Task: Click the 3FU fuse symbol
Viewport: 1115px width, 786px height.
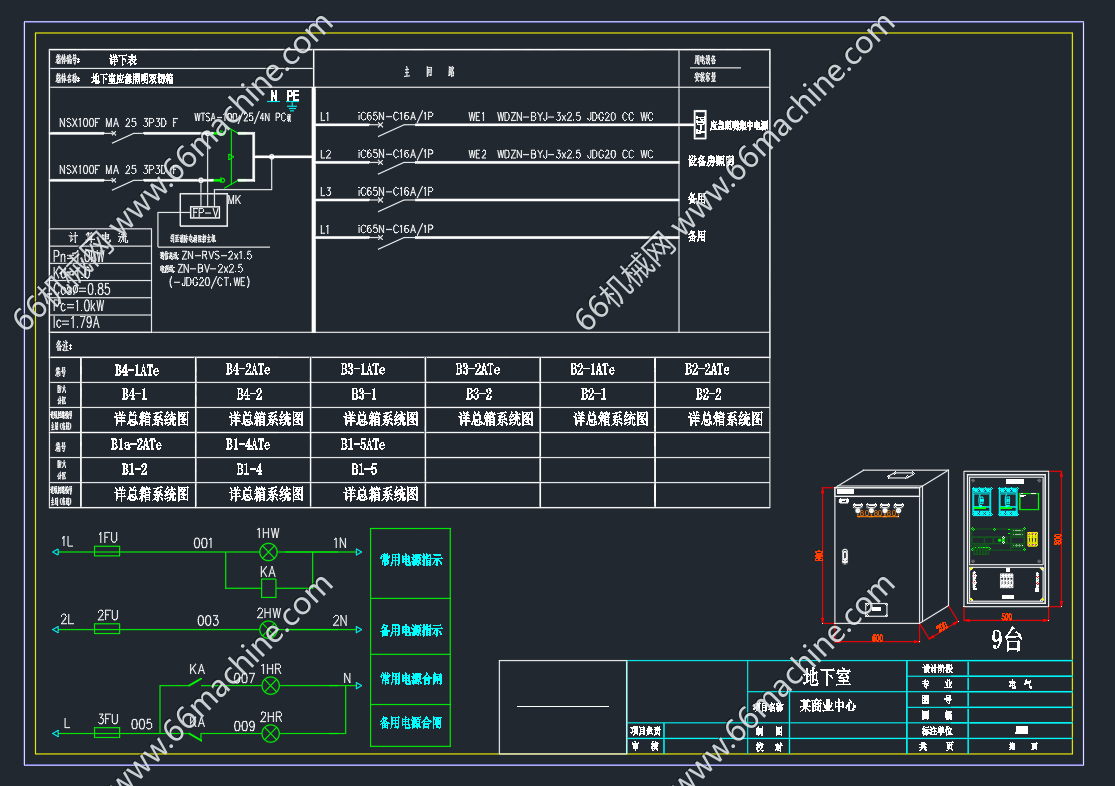Action: (x=107, y=733)
